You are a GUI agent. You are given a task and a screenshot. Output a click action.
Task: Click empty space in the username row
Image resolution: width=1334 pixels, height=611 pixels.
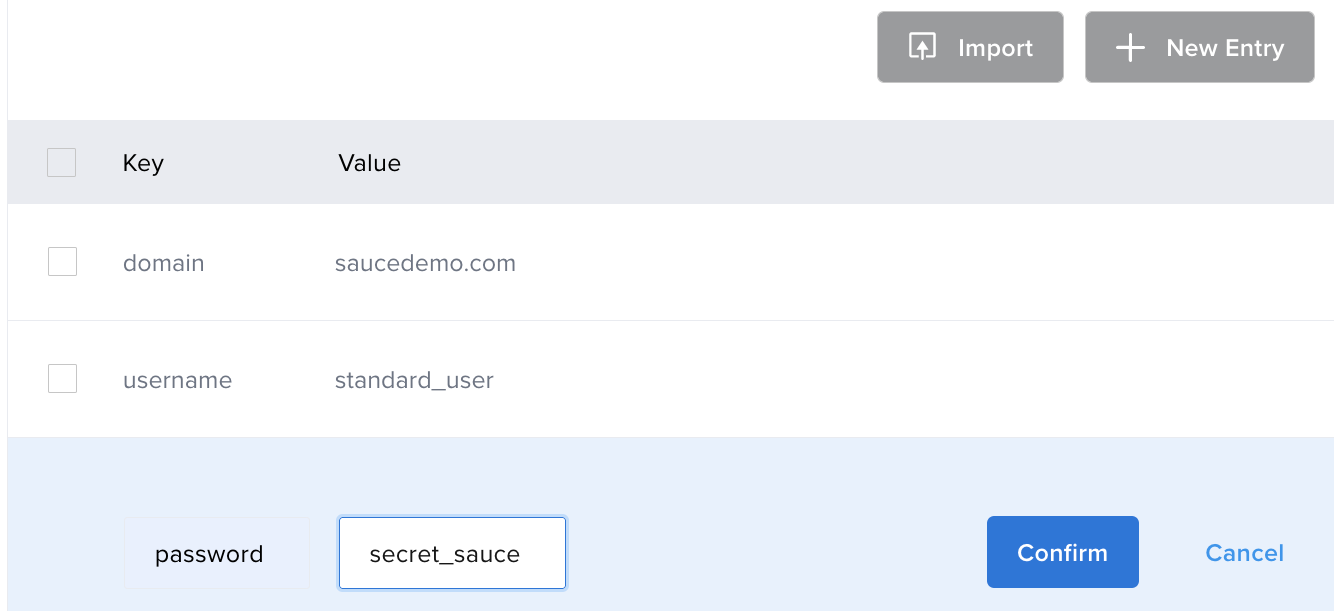coord(900,380)
